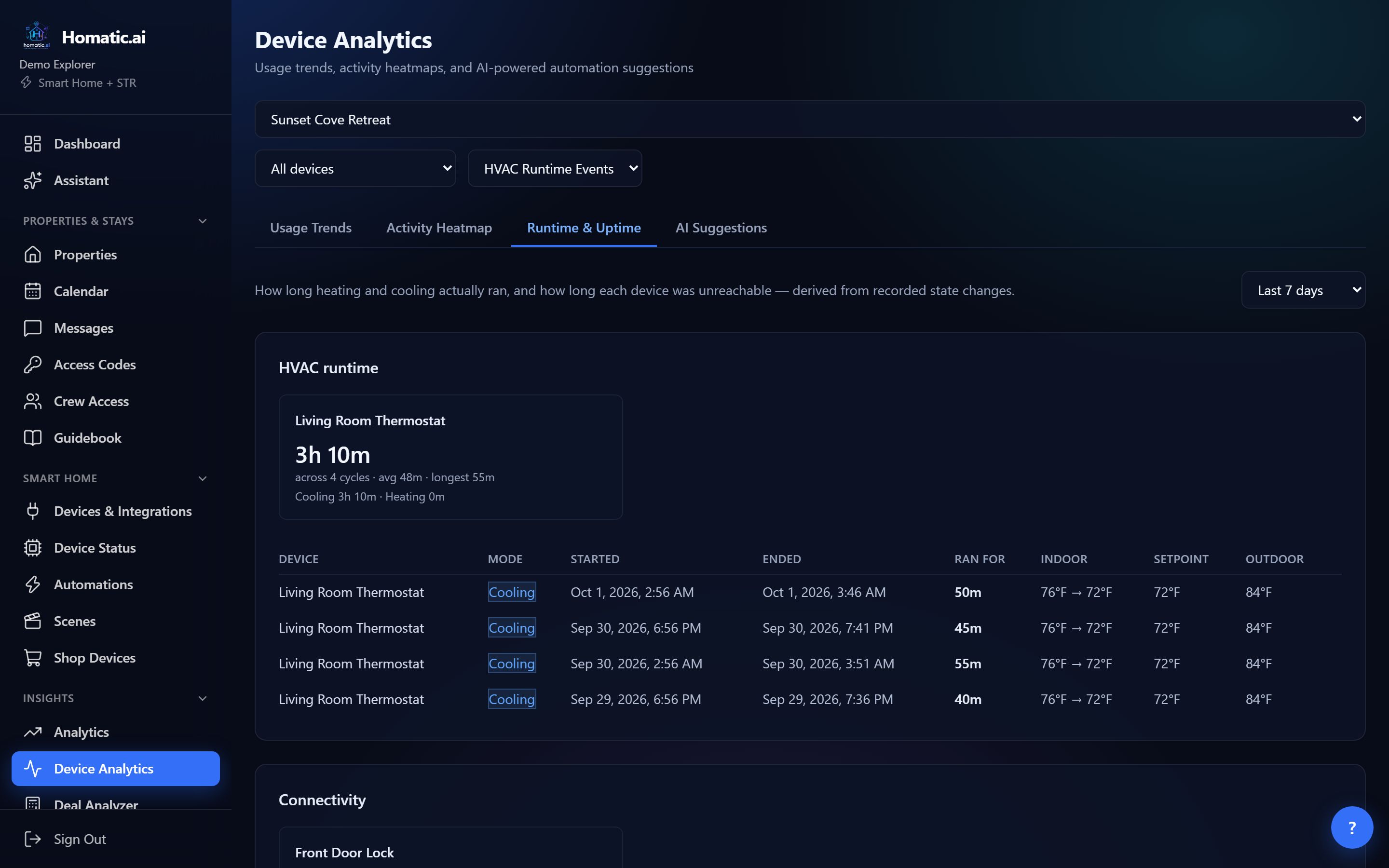
Task: Switch to the Activity Heatmap tab
Action: point(439,228)
